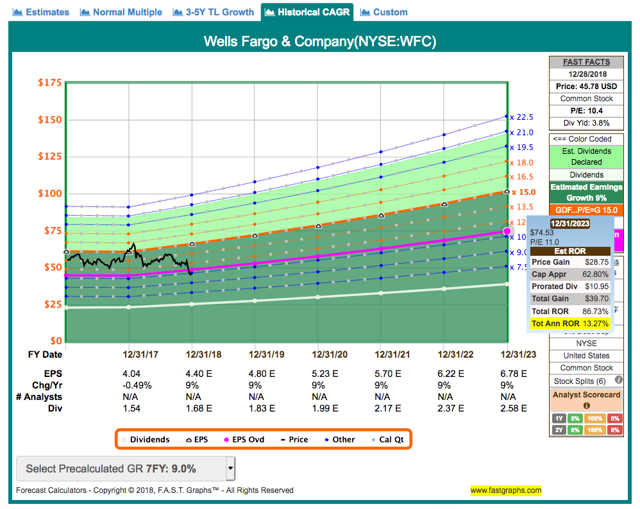
Task: Open the www.fastgraphs.com link
Action: coord(506,490)
